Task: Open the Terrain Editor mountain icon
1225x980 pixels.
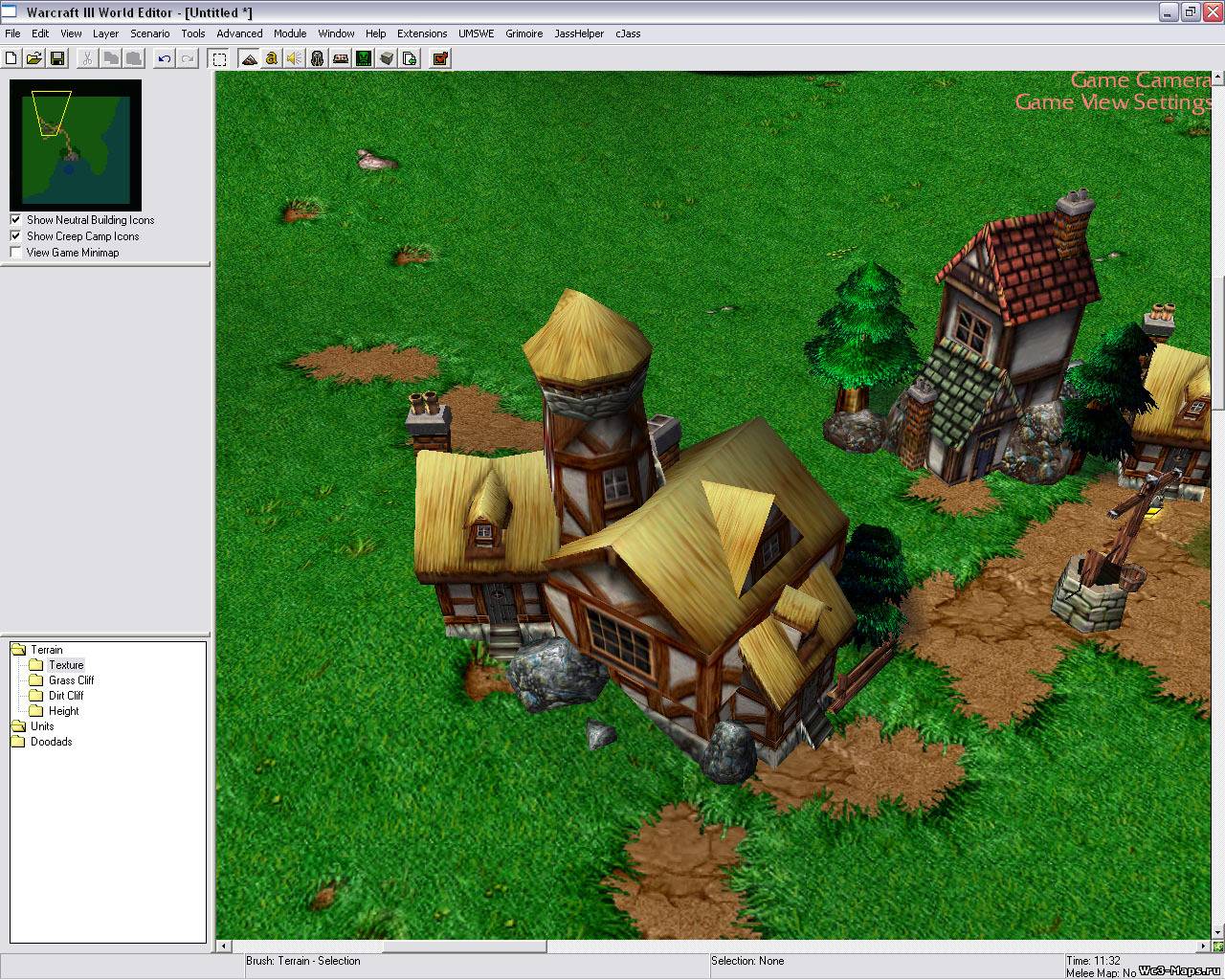Action: pyautogui.click(x=249, y=58)
